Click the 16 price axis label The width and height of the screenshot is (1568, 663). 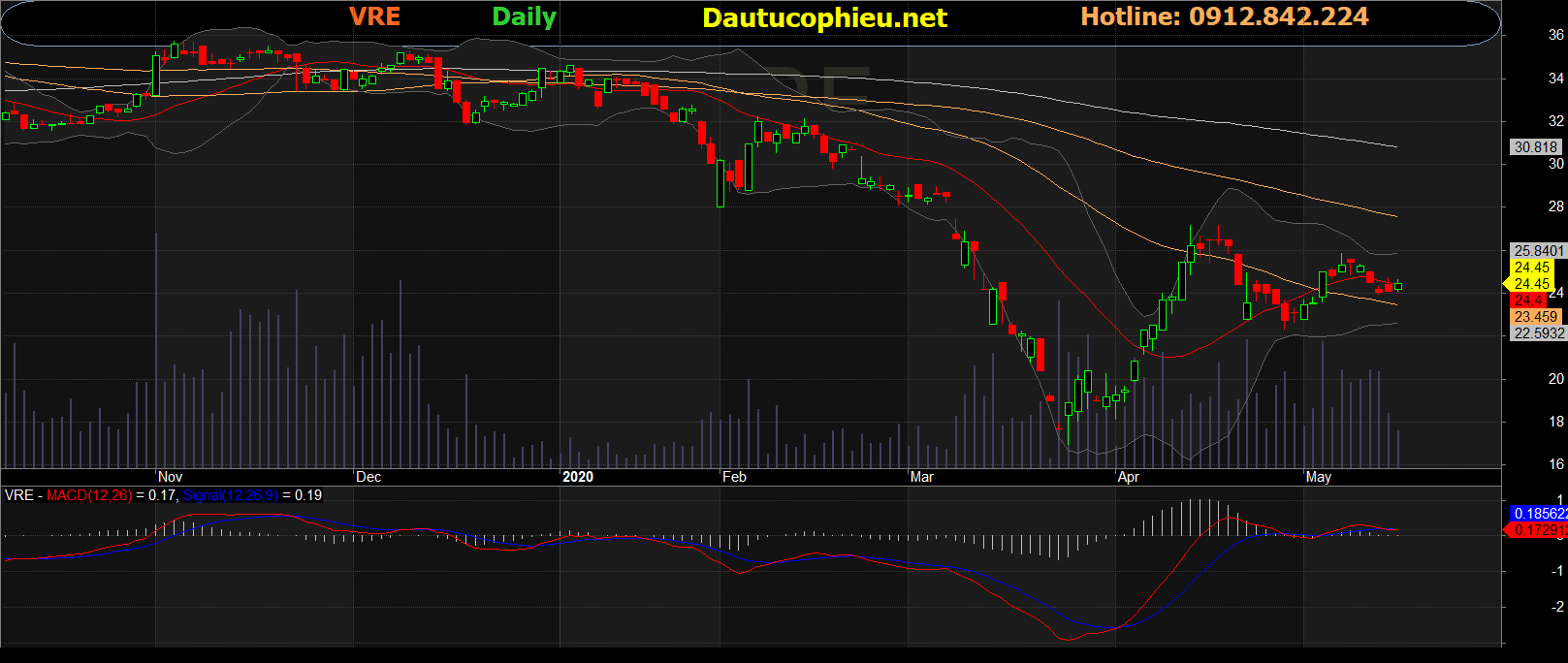(1555, 464)
